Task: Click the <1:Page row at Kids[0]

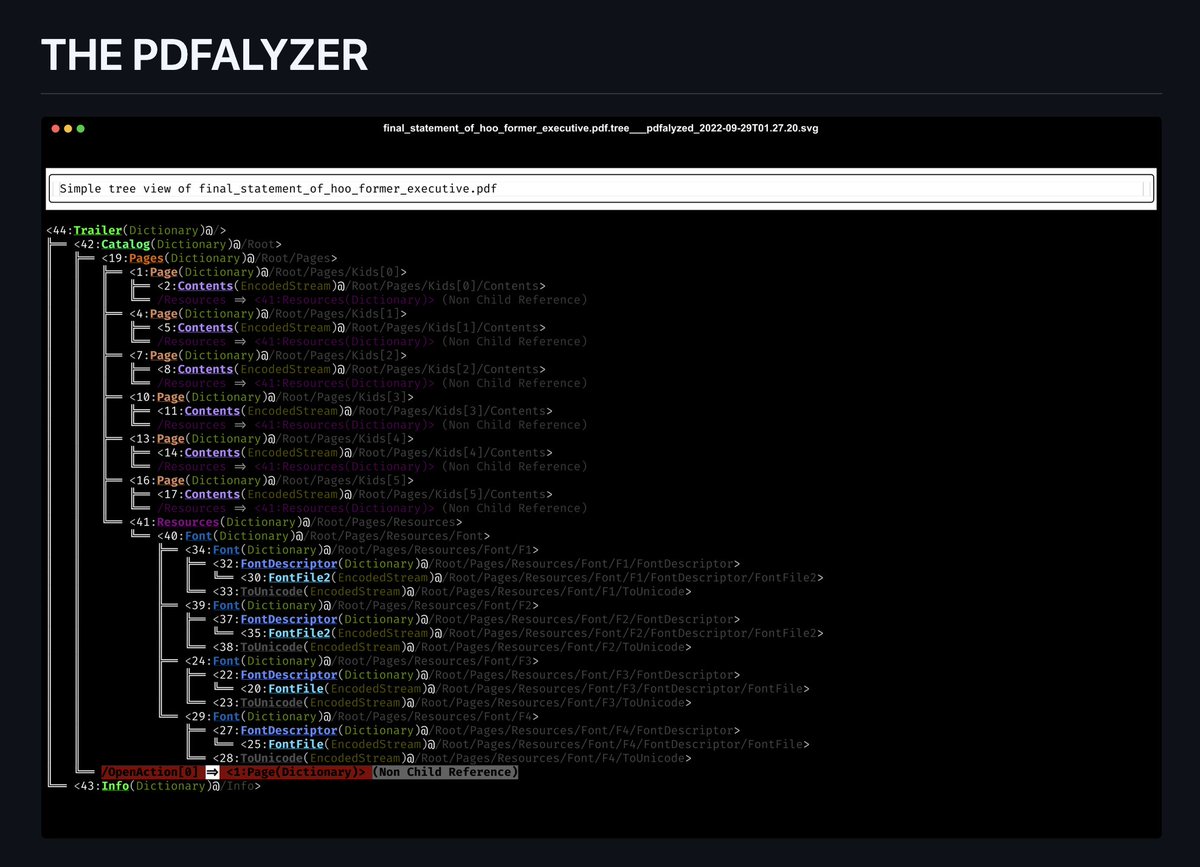Action: click(268, 272)
